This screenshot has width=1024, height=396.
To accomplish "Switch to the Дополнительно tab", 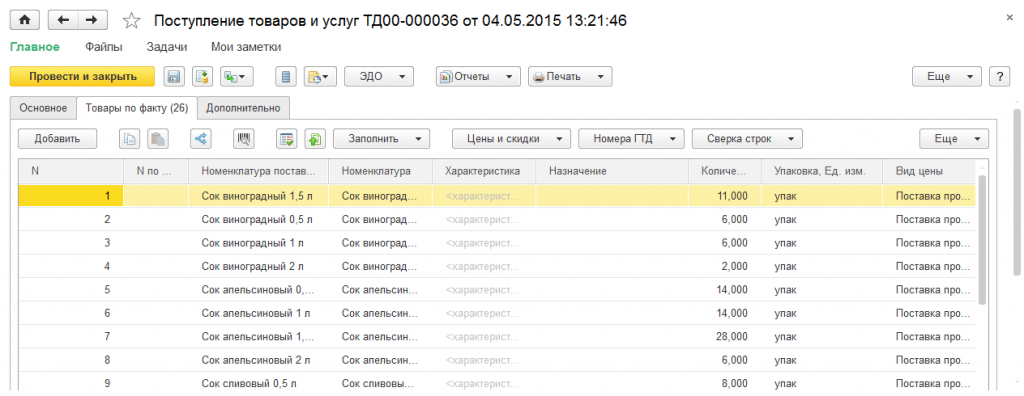I will pyautogui.click(x=244, y=108).
